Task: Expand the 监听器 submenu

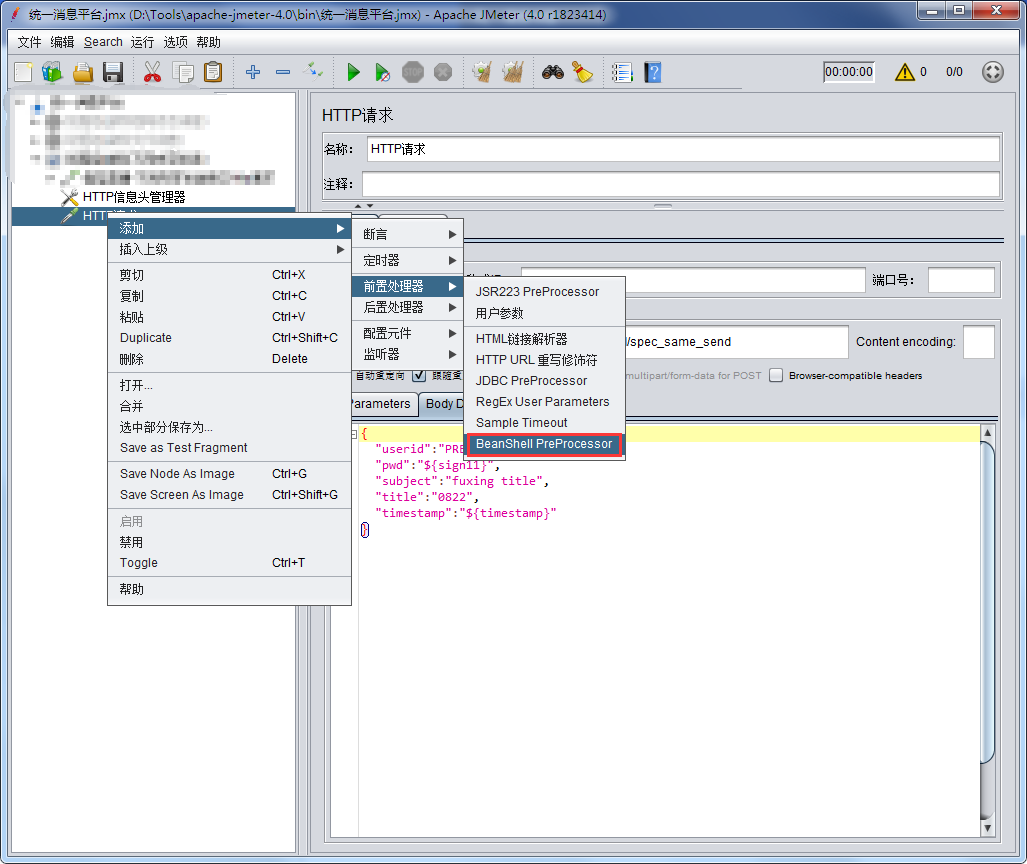Action: tap(408, 354)
